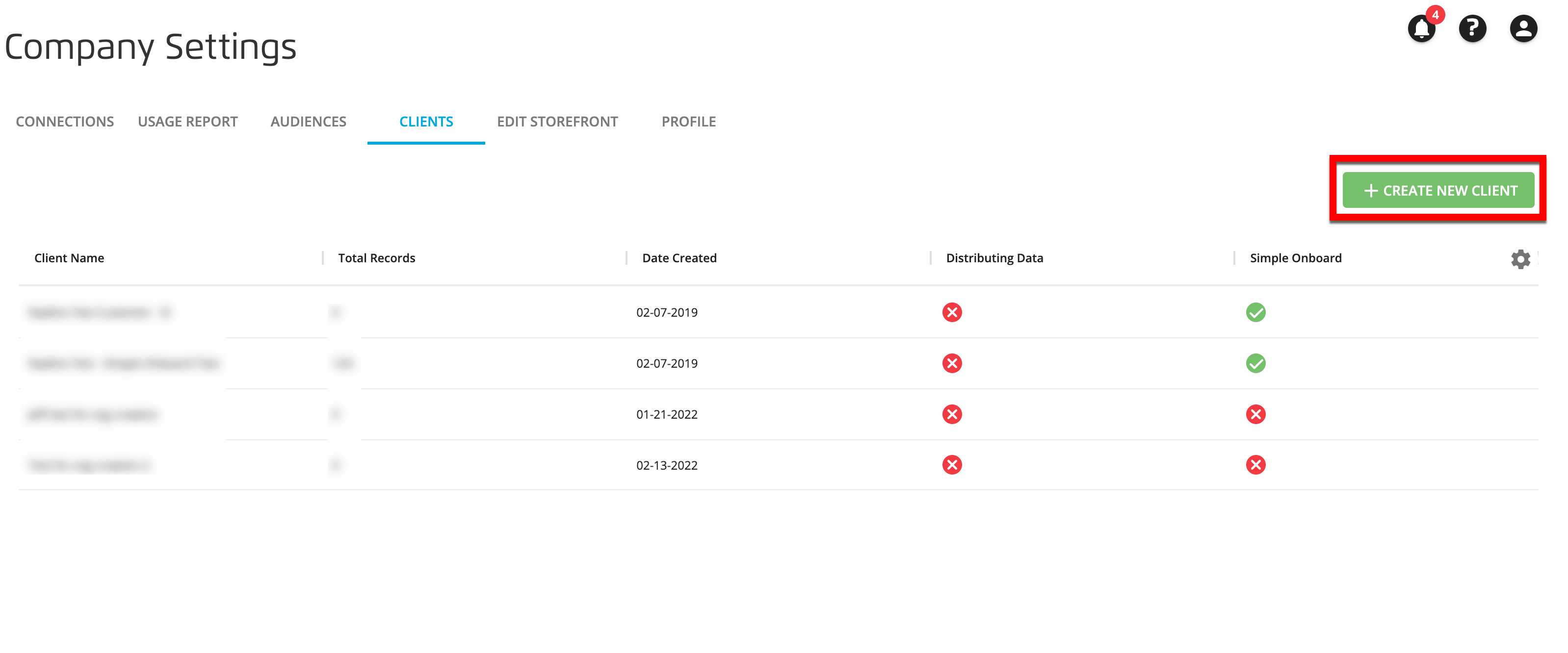Switch to the Usage Report tab

pyautogui.click(x=187, y=122)
